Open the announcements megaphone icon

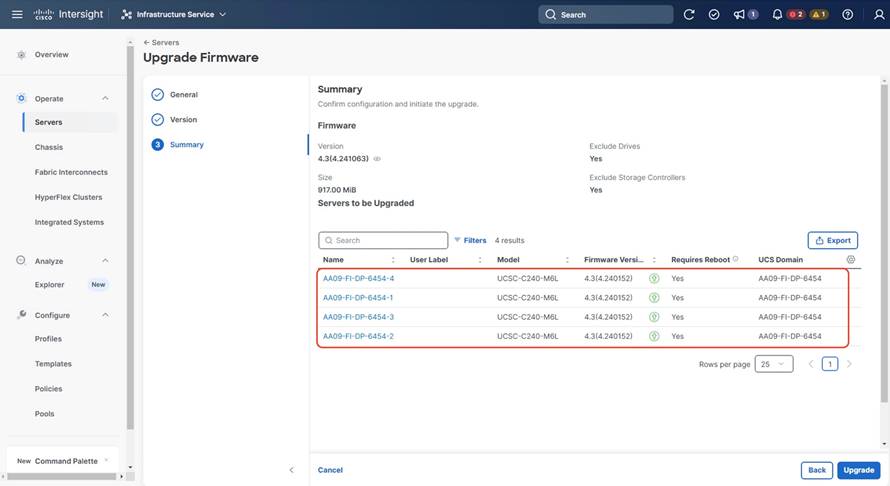pos(740,14)
